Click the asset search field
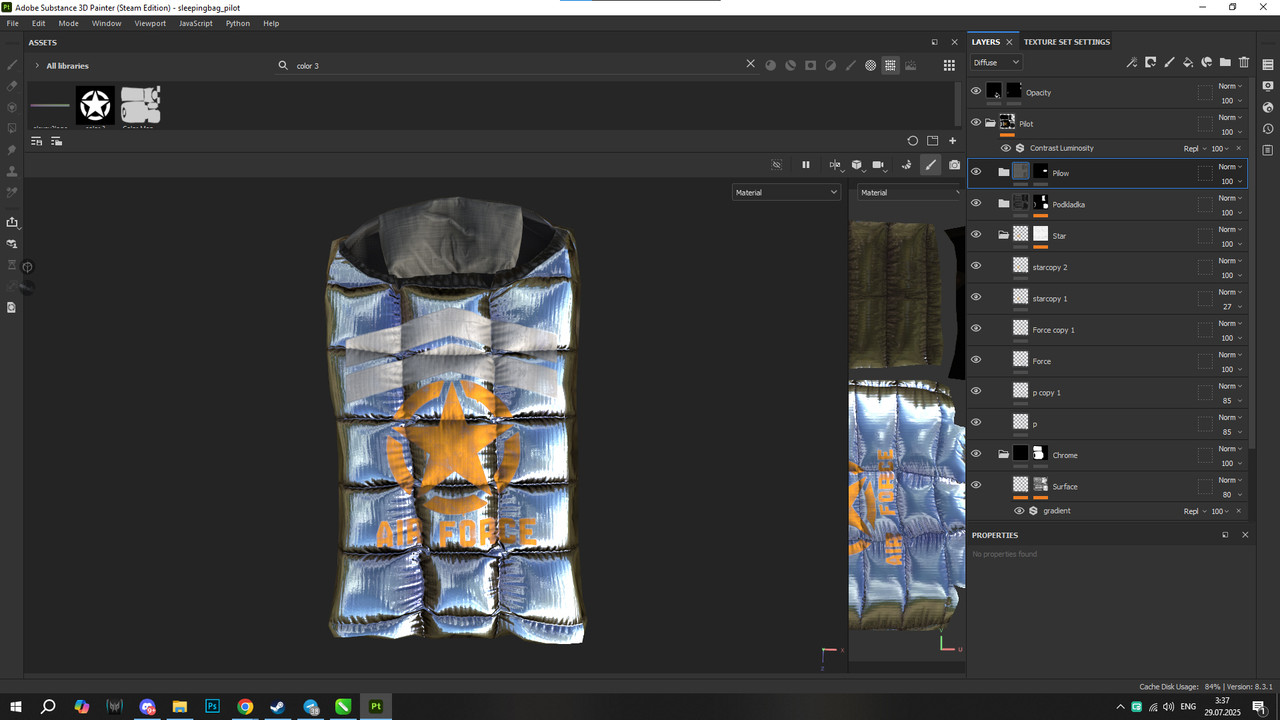The height and width of the screenshot is (720, 1280). coord(515,65)
